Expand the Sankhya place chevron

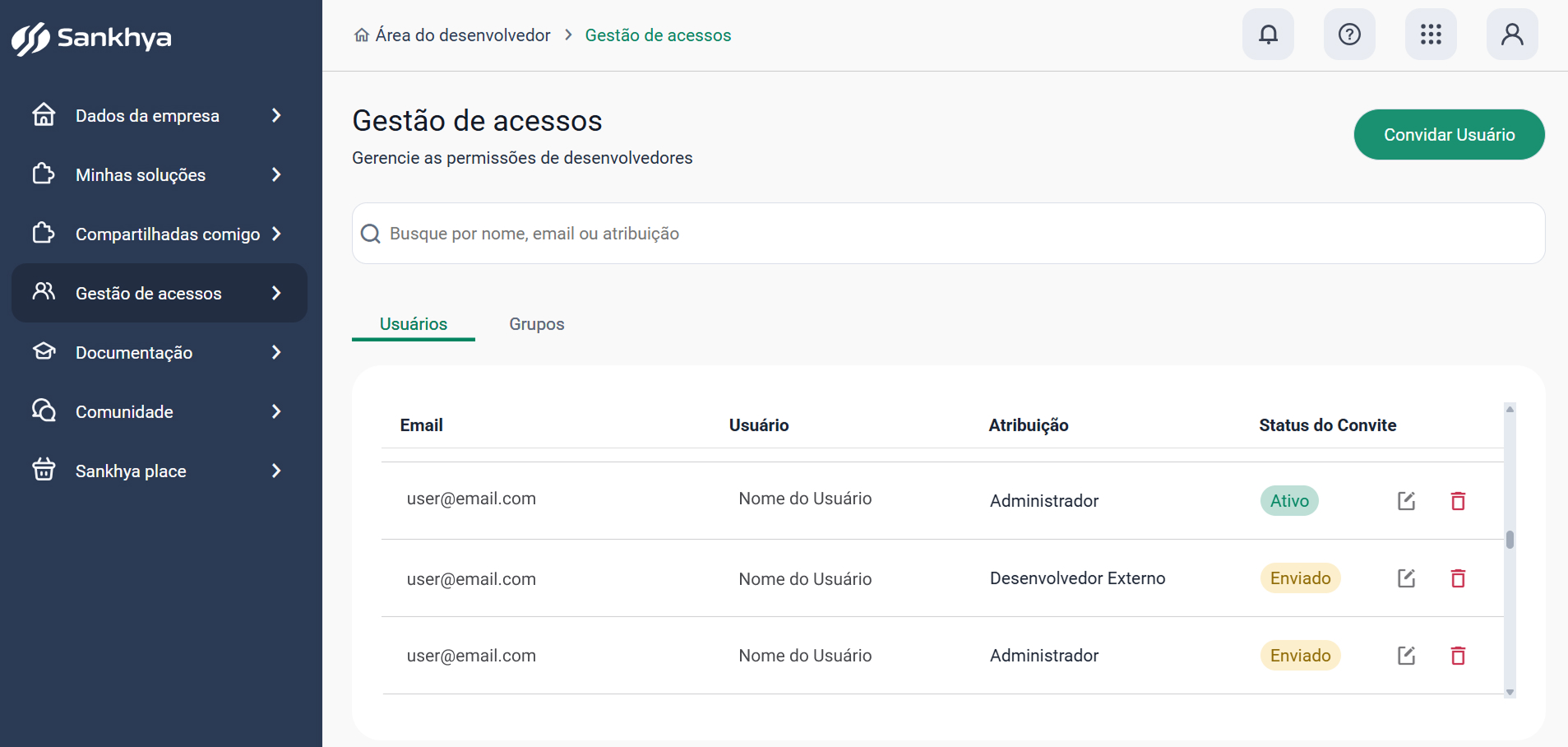tap(276, 471)
